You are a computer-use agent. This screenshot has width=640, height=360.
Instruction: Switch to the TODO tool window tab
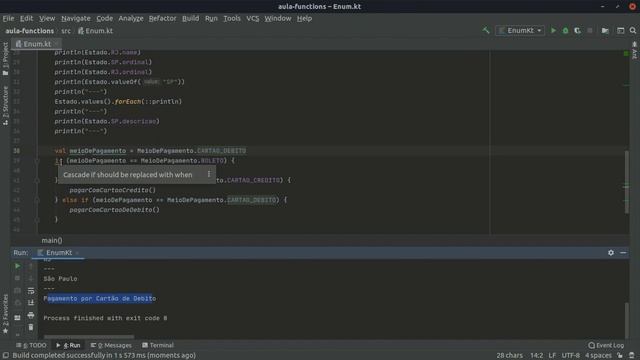(31, 345)
